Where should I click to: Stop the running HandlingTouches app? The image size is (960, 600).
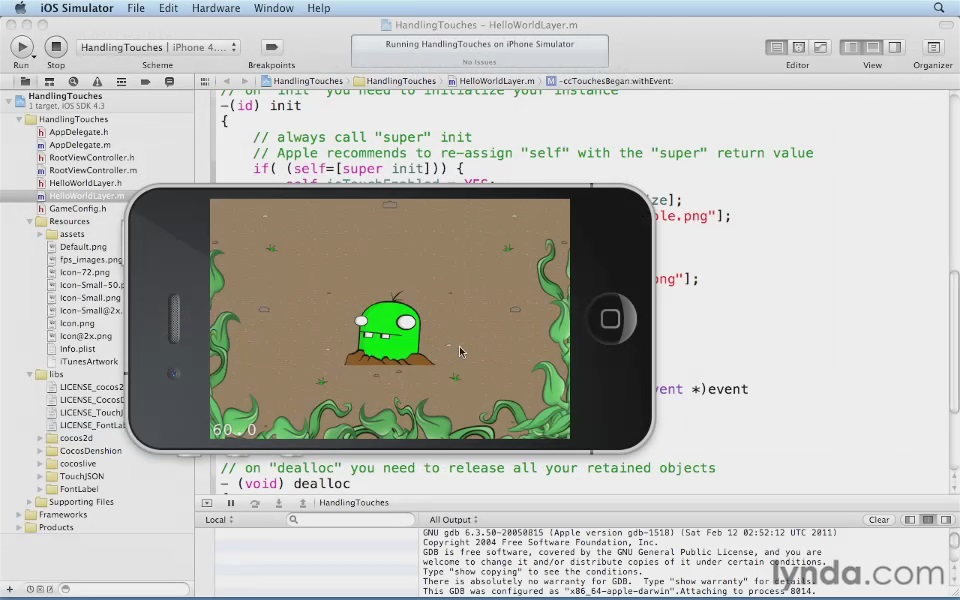(56, 47)
